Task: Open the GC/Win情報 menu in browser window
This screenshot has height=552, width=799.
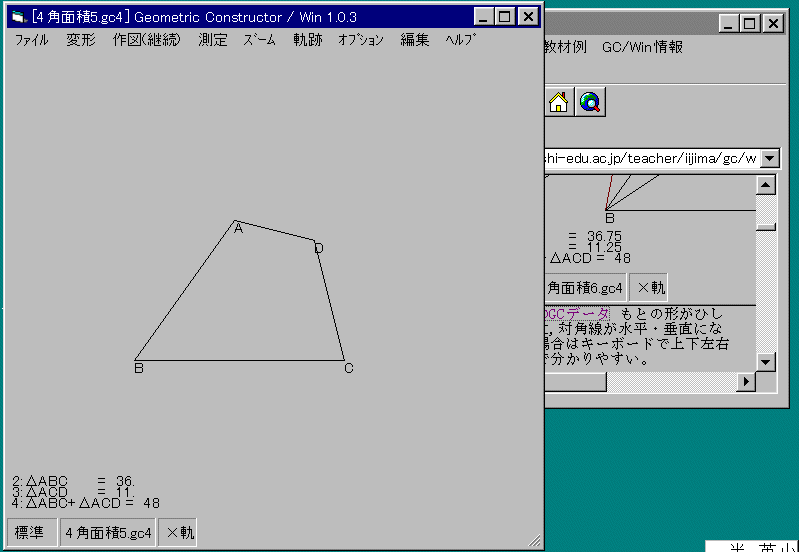Action: pos(642,47)
